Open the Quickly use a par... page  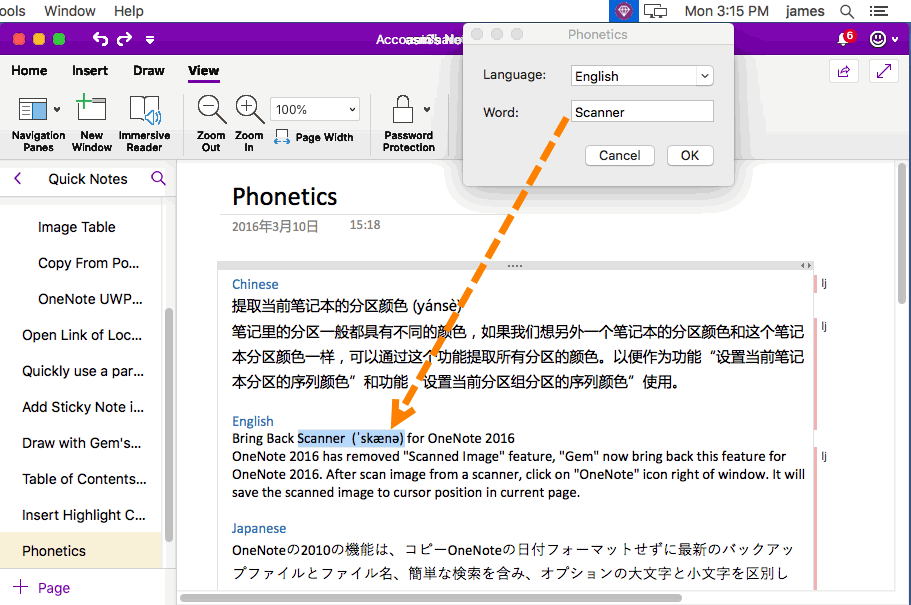(83, 371)
